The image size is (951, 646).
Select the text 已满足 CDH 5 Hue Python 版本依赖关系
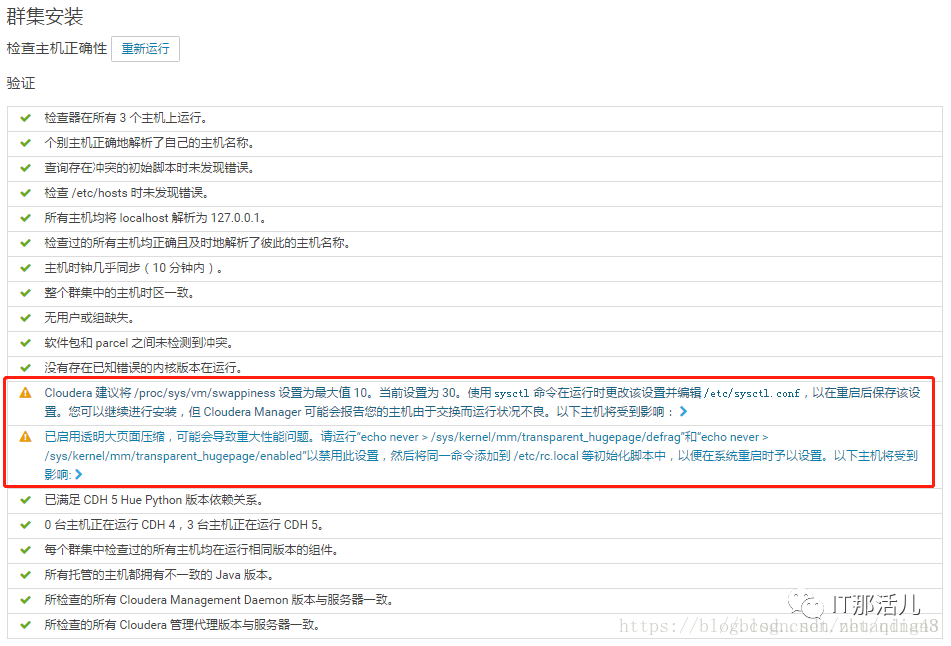[153, 500]
